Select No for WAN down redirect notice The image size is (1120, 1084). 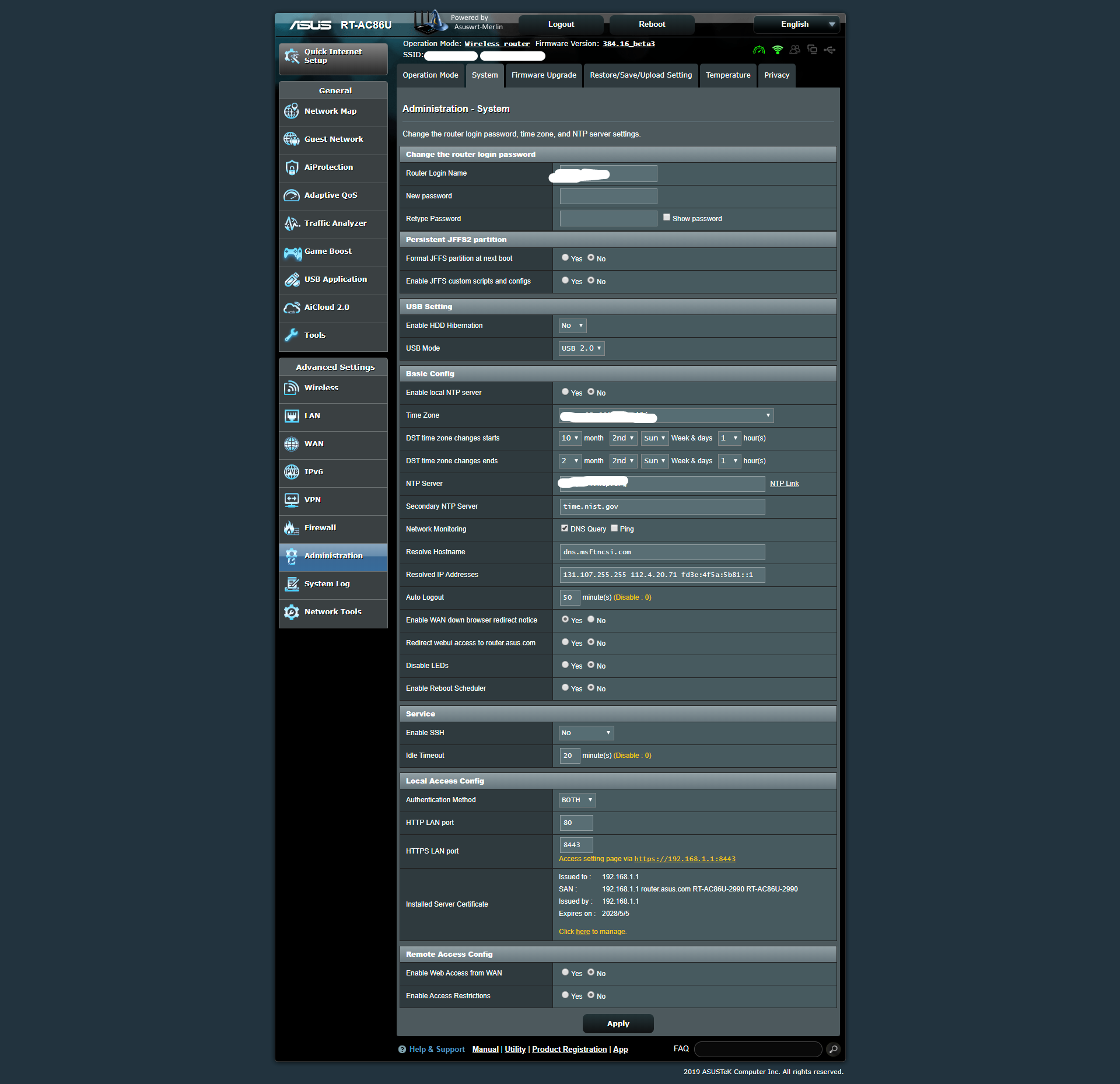[591, 620]
